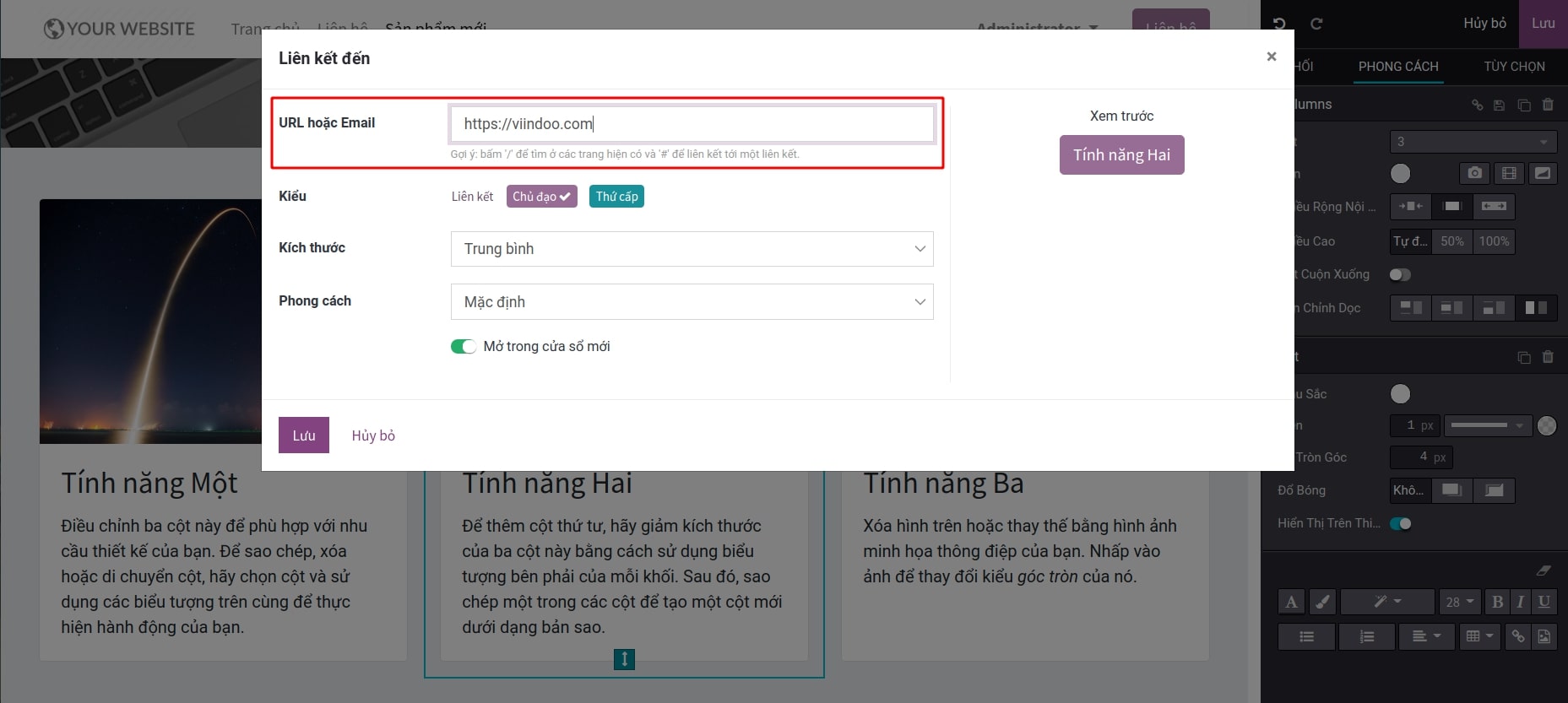Click 'Lưu' button in dialog footer

304,435
